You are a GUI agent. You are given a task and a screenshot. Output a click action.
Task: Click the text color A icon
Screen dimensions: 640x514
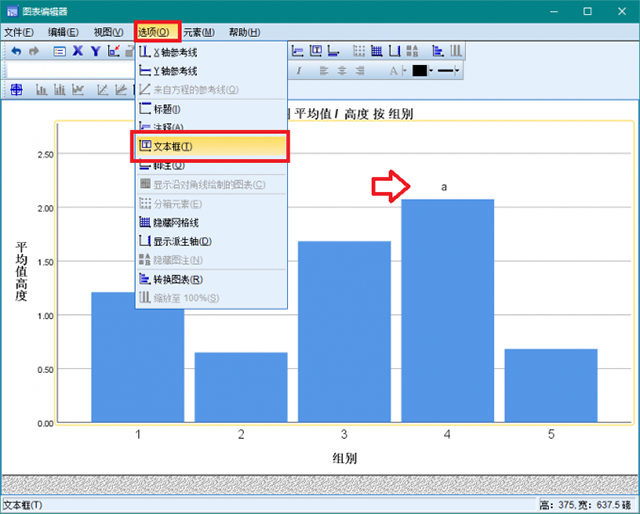(393, 71)
